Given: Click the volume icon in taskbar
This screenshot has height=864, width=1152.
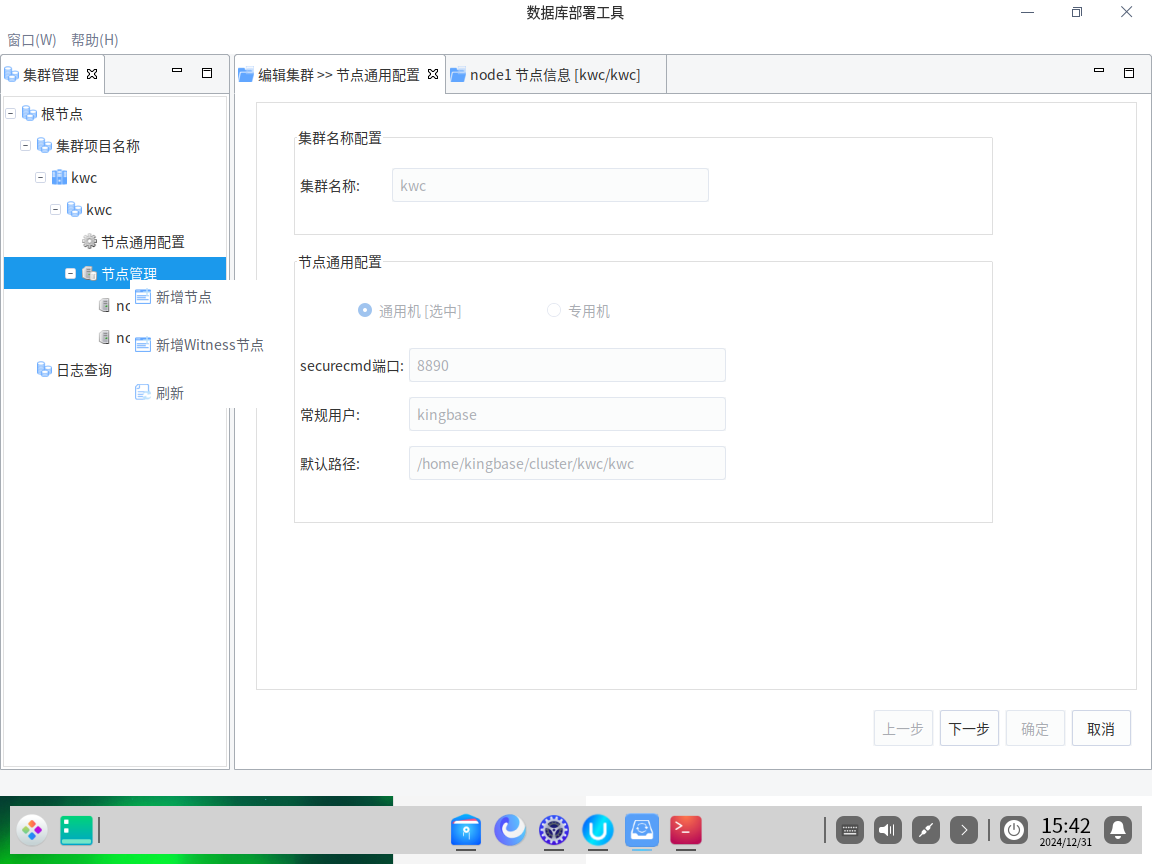Looking at the screenshot, I should tap(888, 829).
